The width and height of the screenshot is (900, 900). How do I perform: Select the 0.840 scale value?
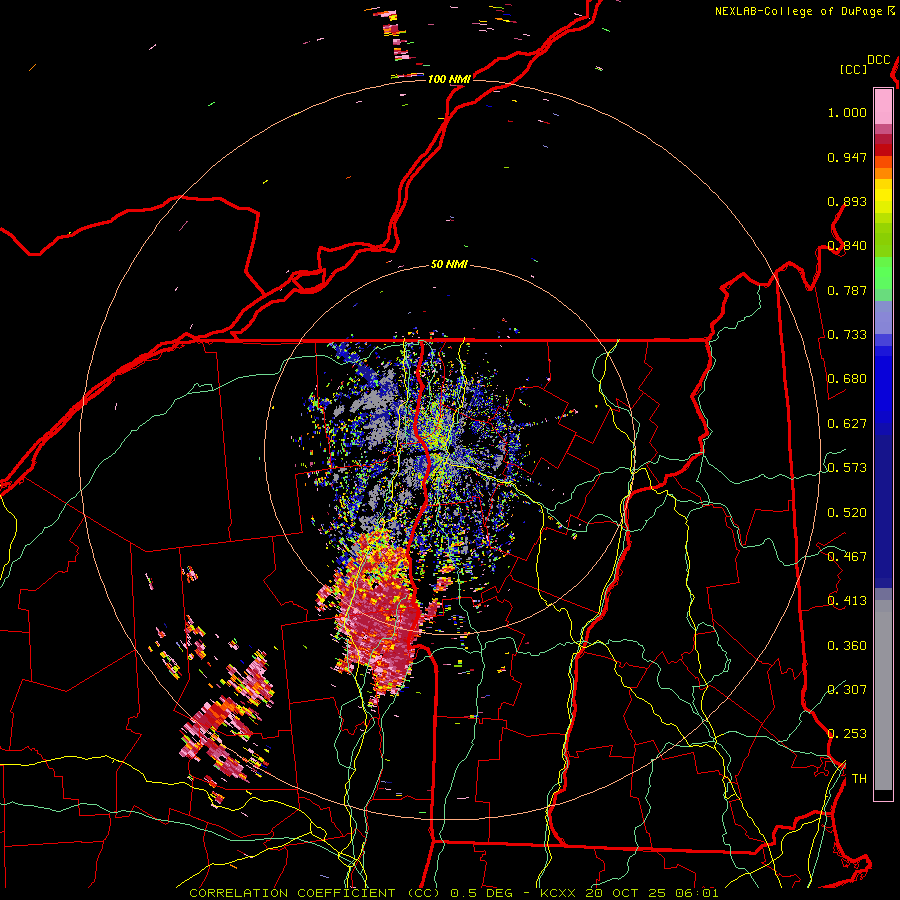pos(847,246)
